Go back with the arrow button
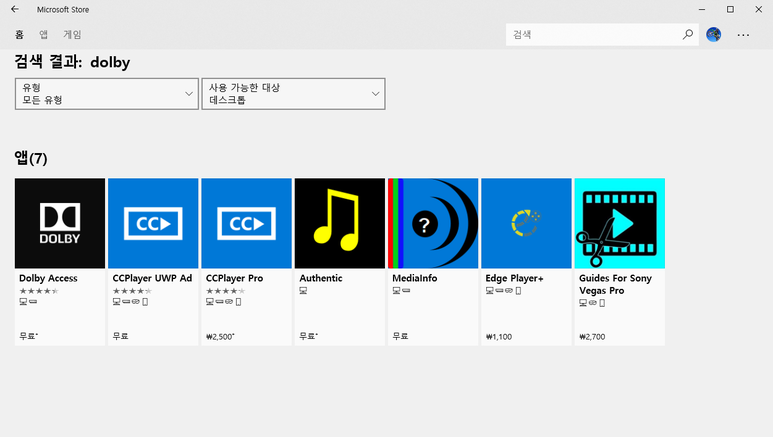The height and width of the screenshot is (437, 773). pyautogui.click(x=15, y=9)
